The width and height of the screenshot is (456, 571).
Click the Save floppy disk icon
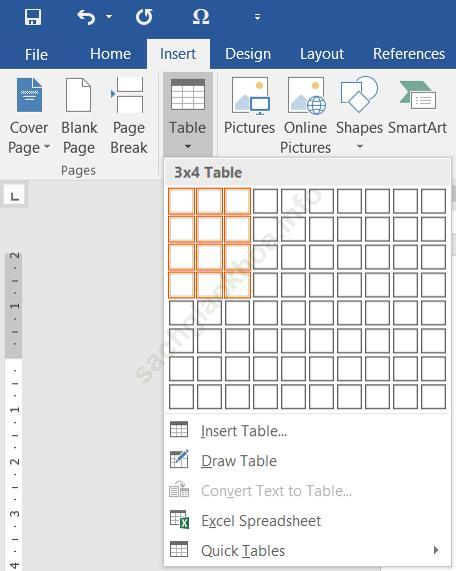pos(33,17)
